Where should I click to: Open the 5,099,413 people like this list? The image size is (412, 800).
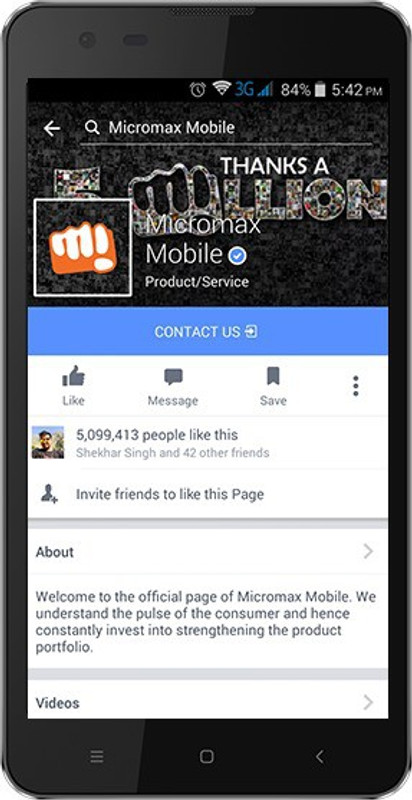[x=157, y=435]
